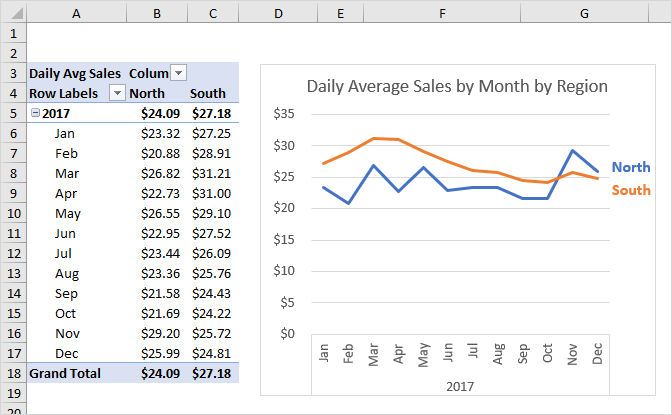Select the South column header cell

213,93
